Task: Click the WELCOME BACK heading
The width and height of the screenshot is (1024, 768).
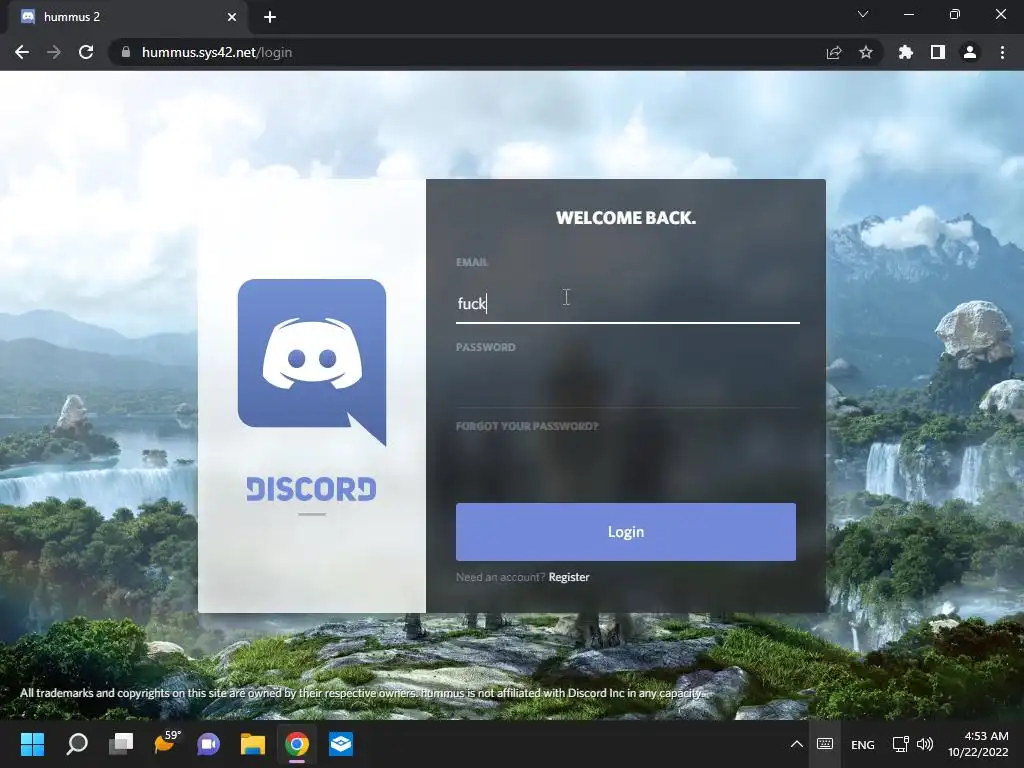Action: coord(626,218)
